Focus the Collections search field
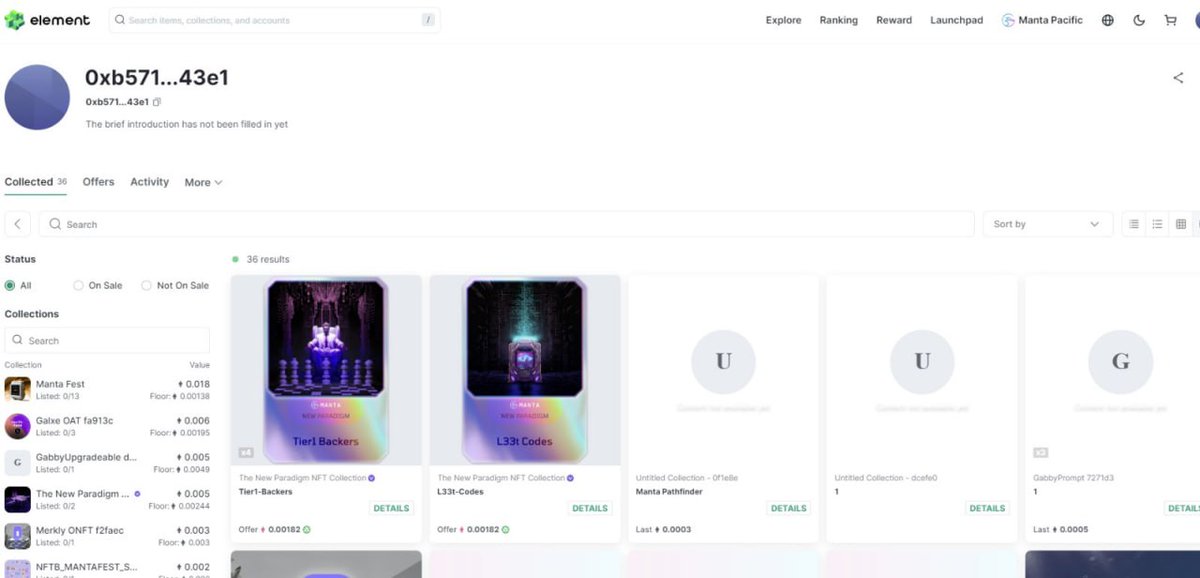This screenshot has height=578, width=1200. click(x=107, y=340)
